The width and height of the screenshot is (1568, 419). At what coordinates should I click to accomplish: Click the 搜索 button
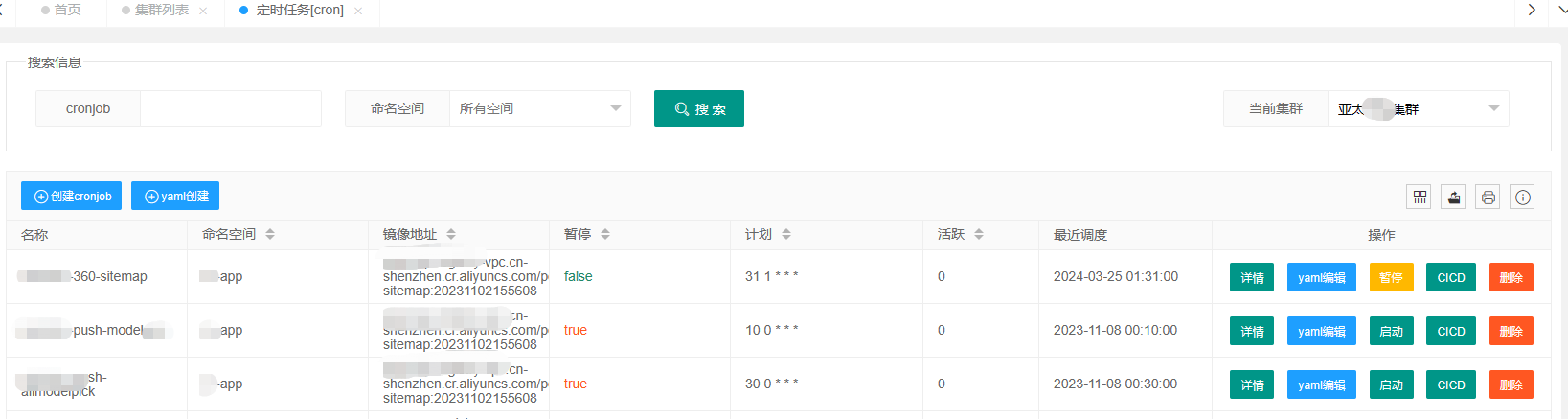click(x=699, y=108)
